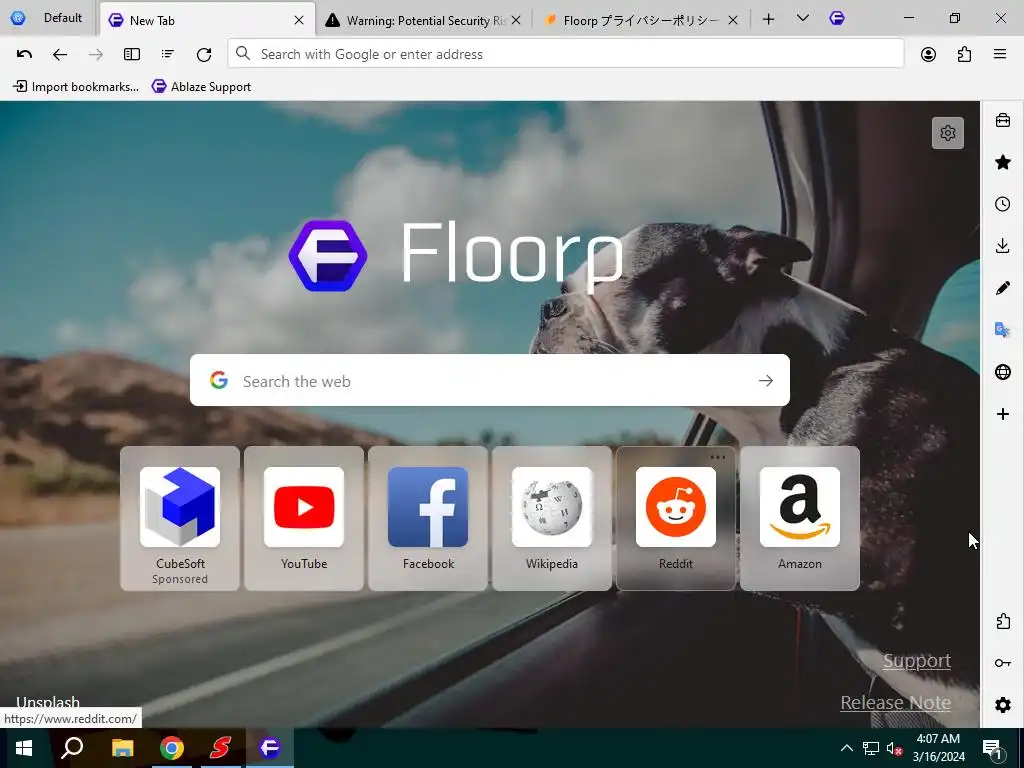Open Windows taskbar search
Viewport: 1024px width, 768px height.
[72, 748]
